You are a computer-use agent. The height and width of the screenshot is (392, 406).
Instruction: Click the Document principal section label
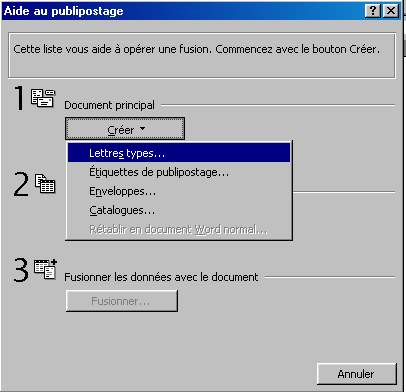(109, 105)
